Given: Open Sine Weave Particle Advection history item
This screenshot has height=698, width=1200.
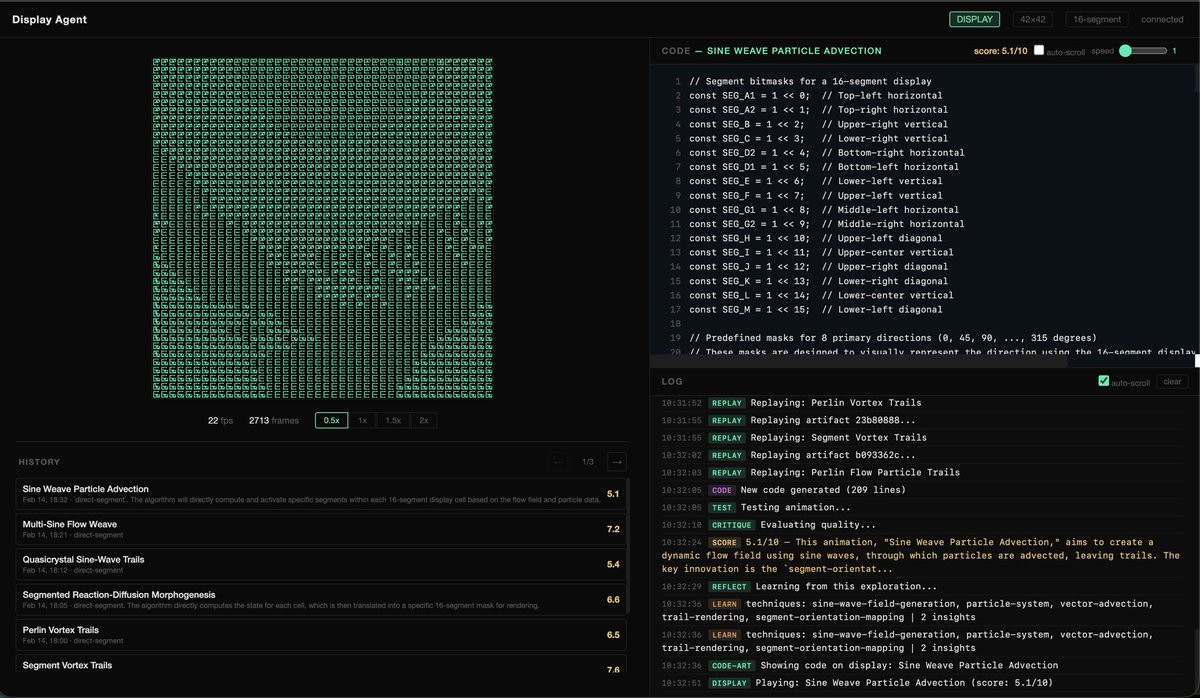Looking at the screenshot, I should [x=321, y=494].
